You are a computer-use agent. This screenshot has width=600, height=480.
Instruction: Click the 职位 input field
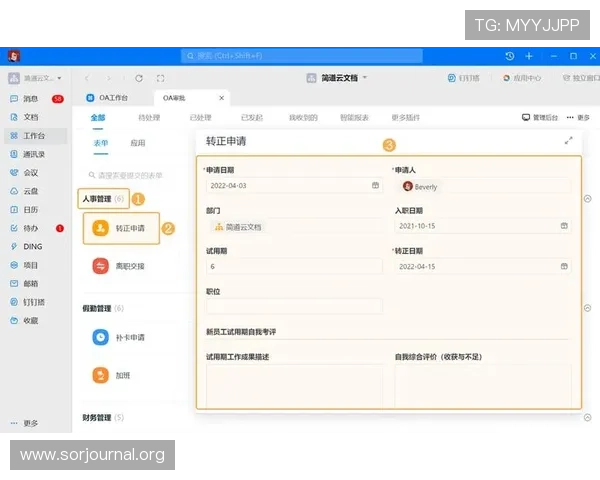294,307
